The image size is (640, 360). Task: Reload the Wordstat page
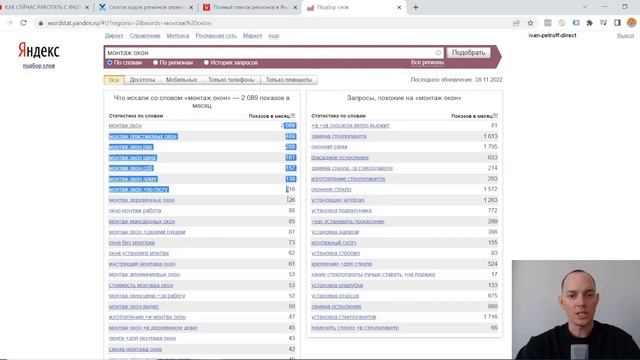click(24, 23)
